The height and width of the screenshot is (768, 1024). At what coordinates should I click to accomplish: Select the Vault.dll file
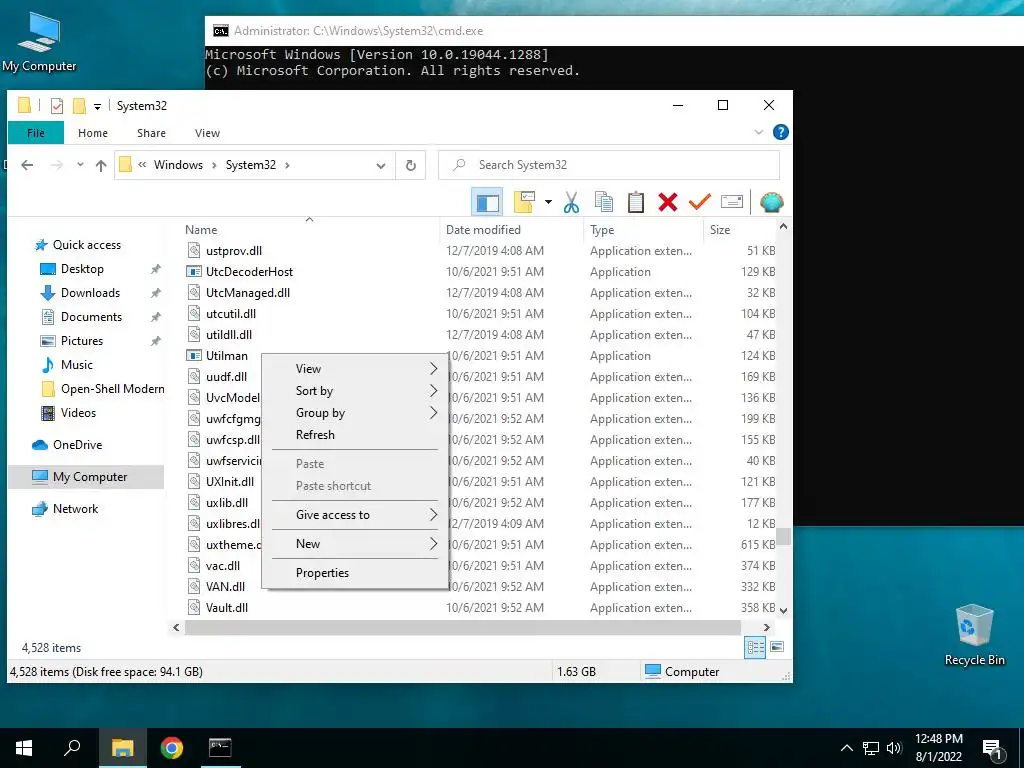[226, 608]
